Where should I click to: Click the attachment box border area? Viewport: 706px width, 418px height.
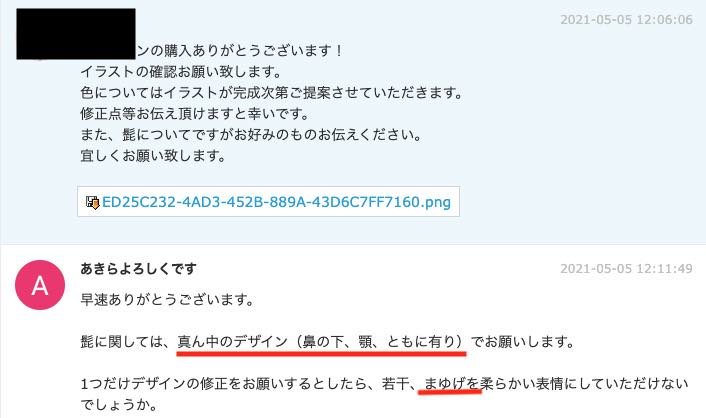coord(268,201)
